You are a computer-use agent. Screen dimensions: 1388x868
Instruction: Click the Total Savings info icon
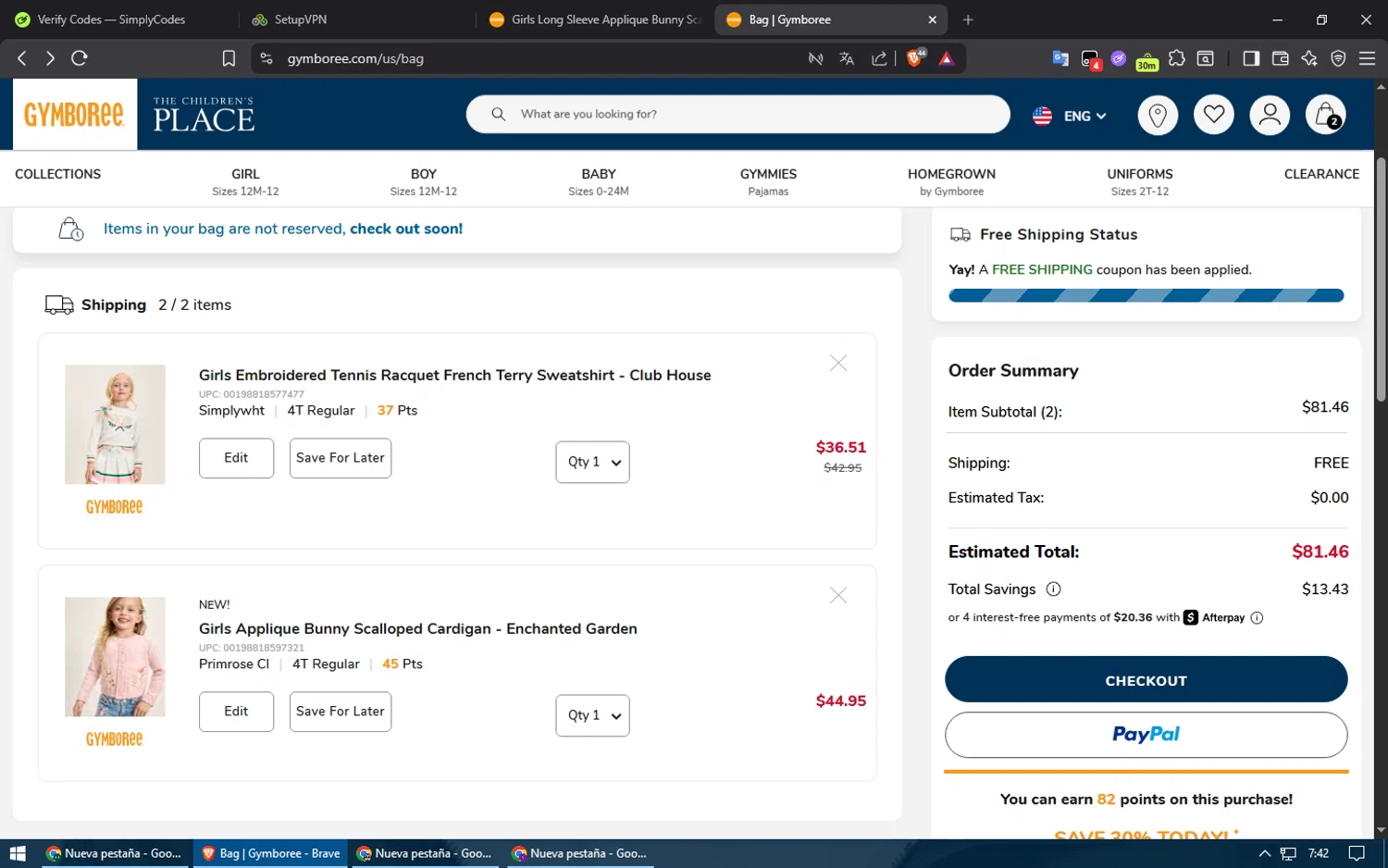pos(1053,589)
